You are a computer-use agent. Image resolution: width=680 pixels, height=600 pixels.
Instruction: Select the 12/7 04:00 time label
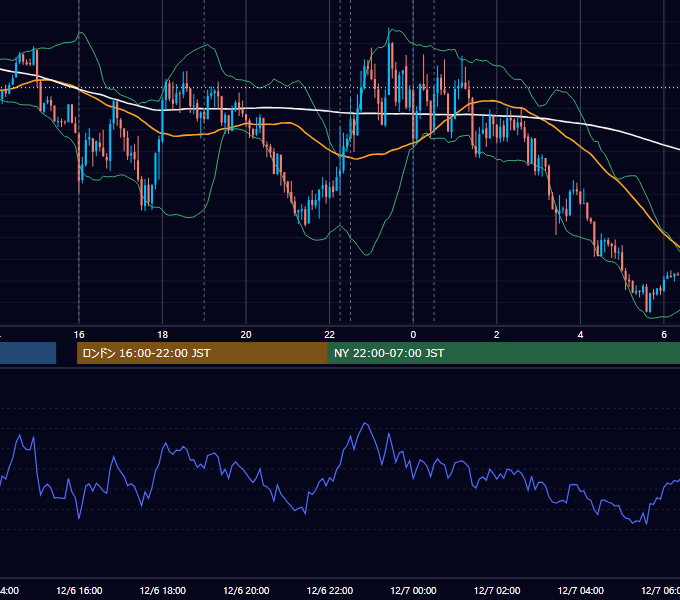(x=581, y=590)
